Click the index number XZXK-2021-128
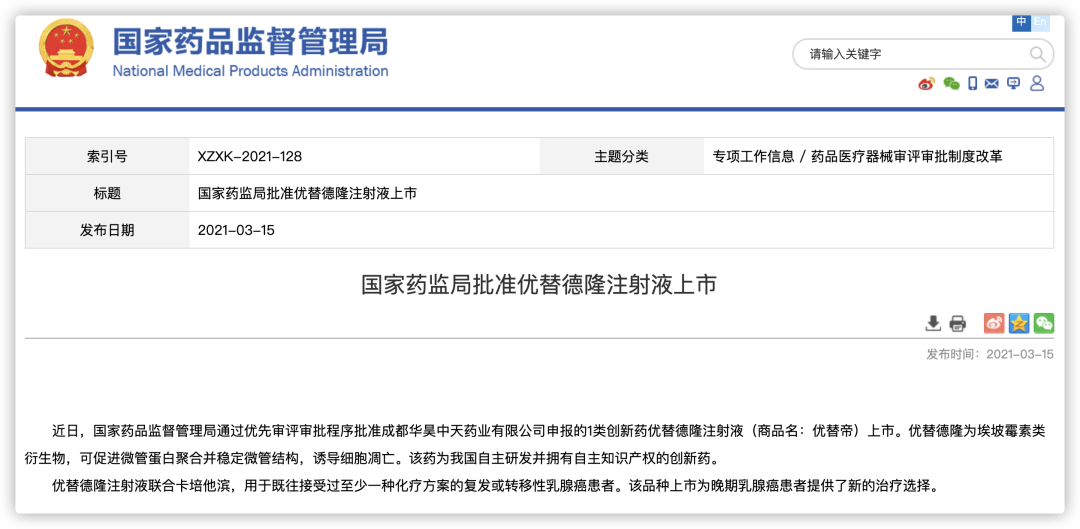The width and height of the screenshot is (1080, 529). pyautogui.click(x=250, y=156)
